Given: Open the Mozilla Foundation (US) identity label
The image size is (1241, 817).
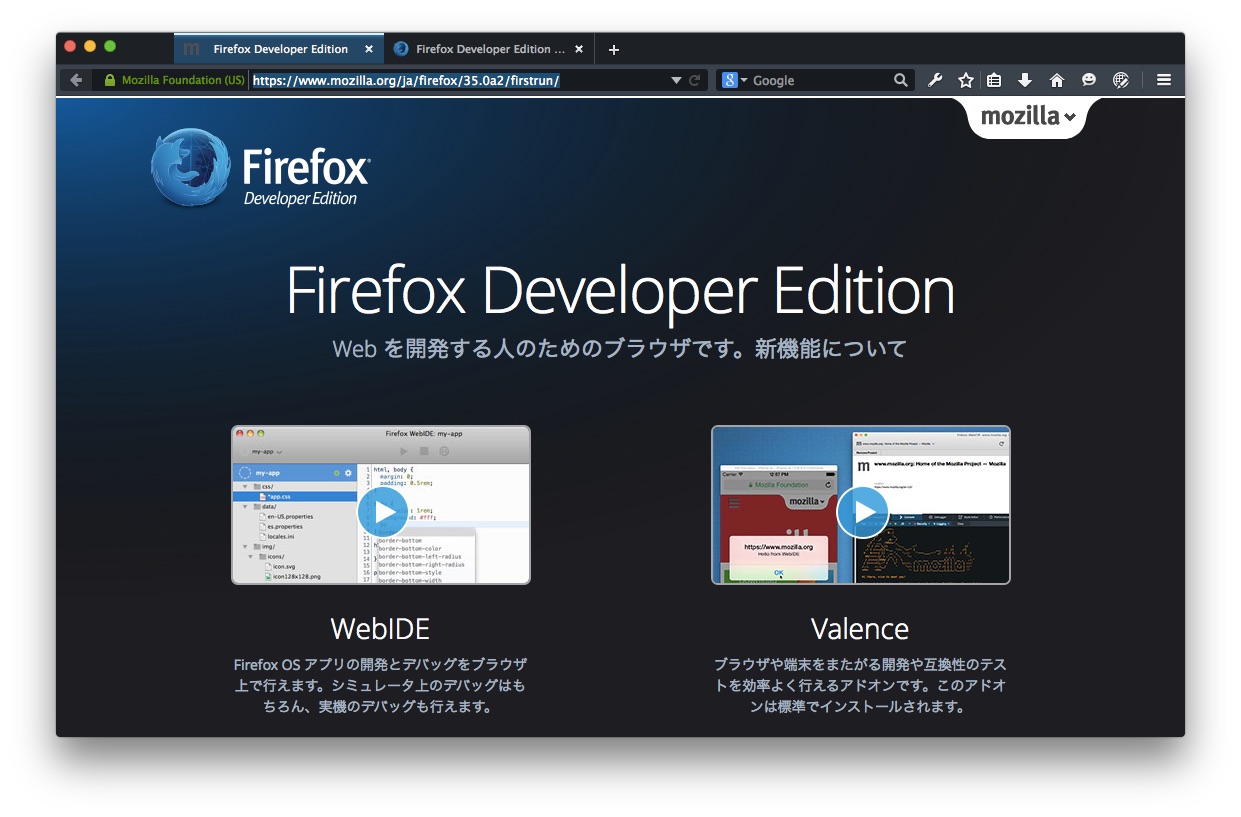Looking at the screenshot, I should (183, 80).
